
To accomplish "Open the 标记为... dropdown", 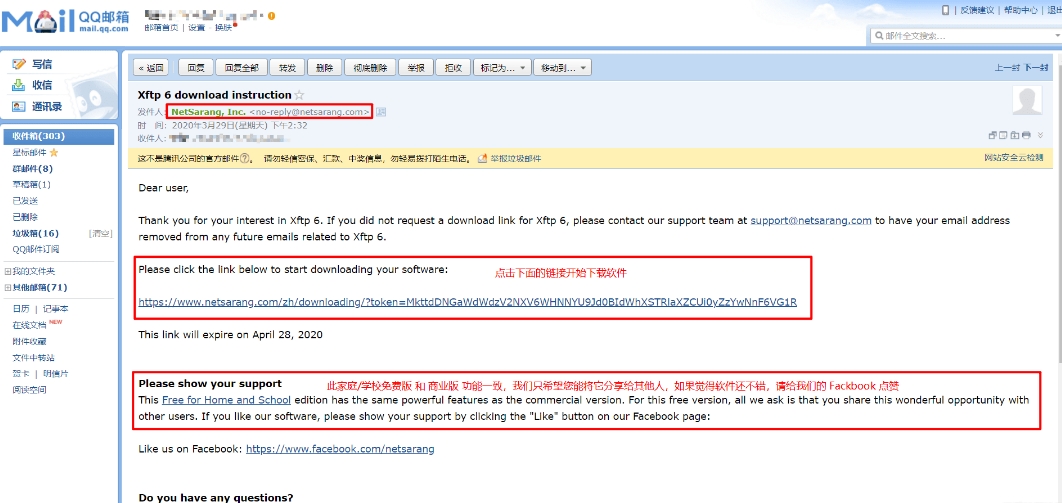I will click(x=501, y=68).
